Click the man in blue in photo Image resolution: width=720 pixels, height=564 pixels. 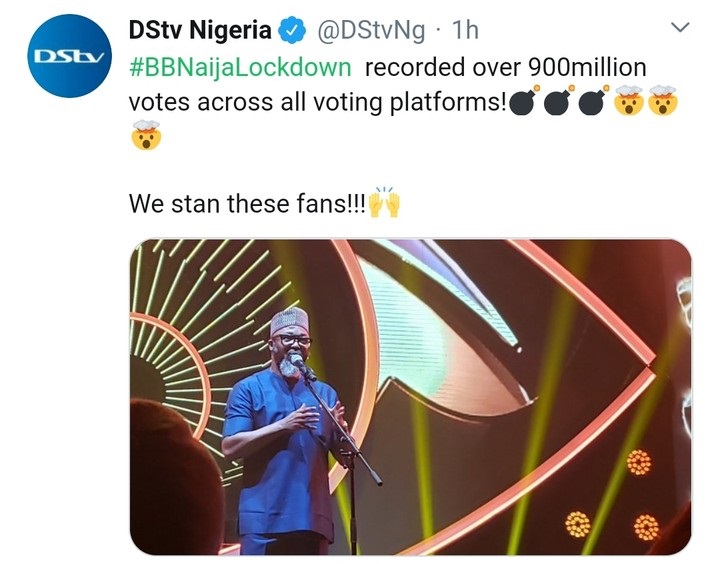point(280,430)
